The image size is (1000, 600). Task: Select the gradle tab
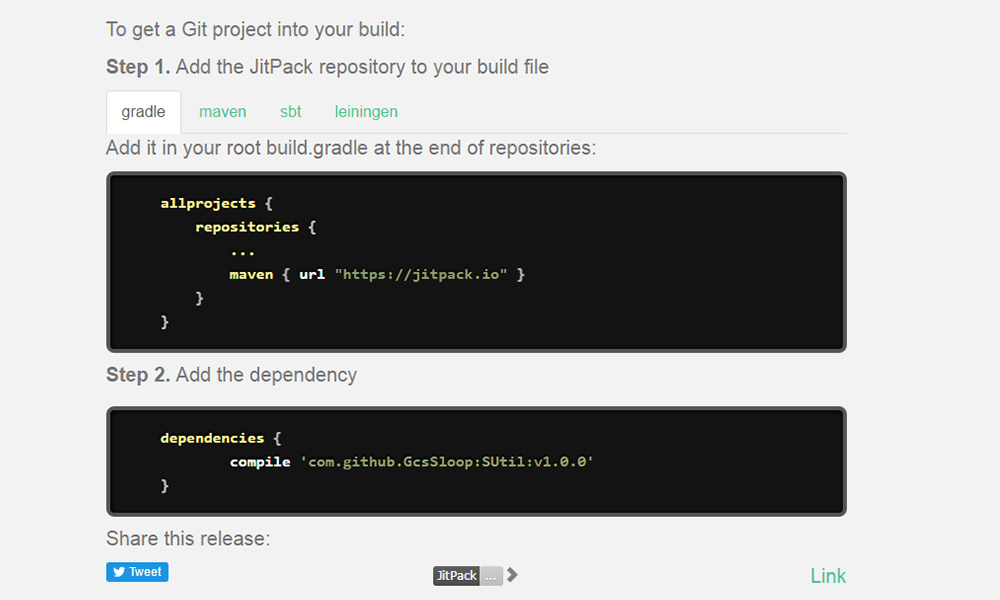143,112
